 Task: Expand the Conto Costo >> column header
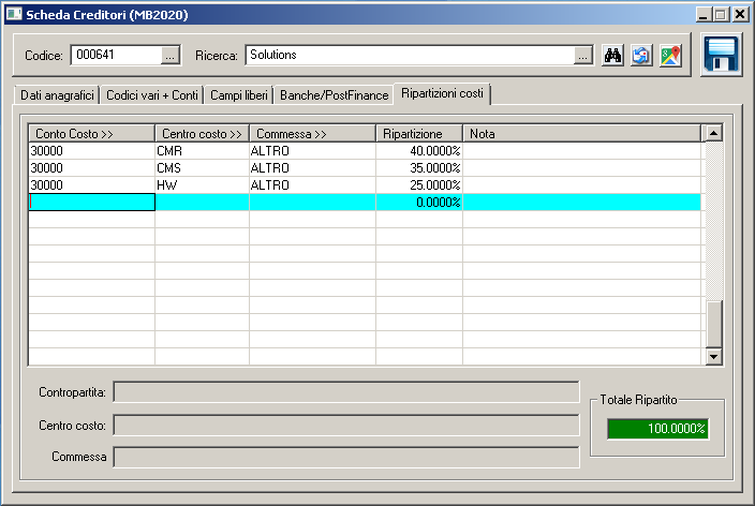(x=91, y=133)
